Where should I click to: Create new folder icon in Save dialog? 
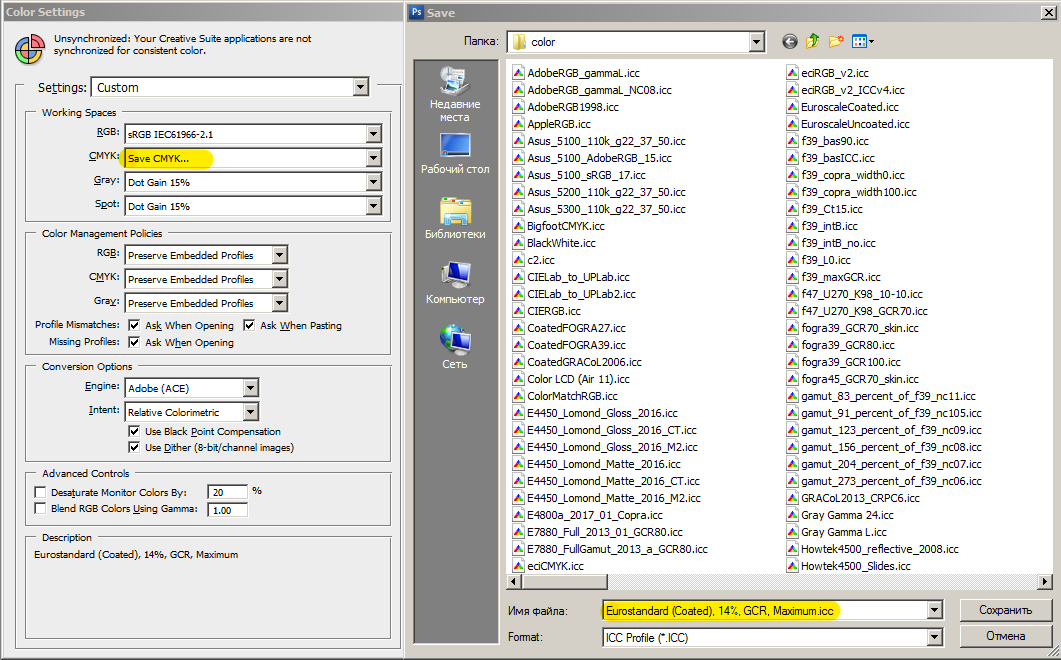click(836, 41)
